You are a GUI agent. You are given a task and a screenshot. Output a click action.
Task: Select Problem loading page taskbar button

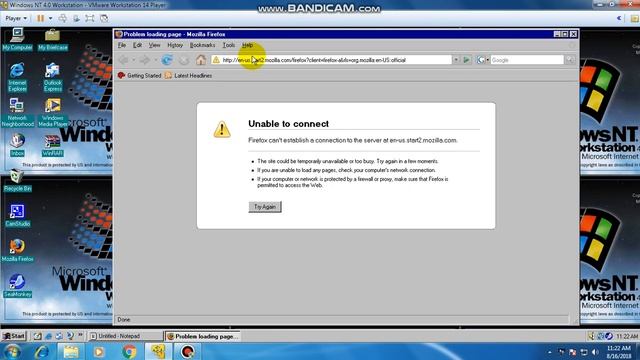(202, 336)
